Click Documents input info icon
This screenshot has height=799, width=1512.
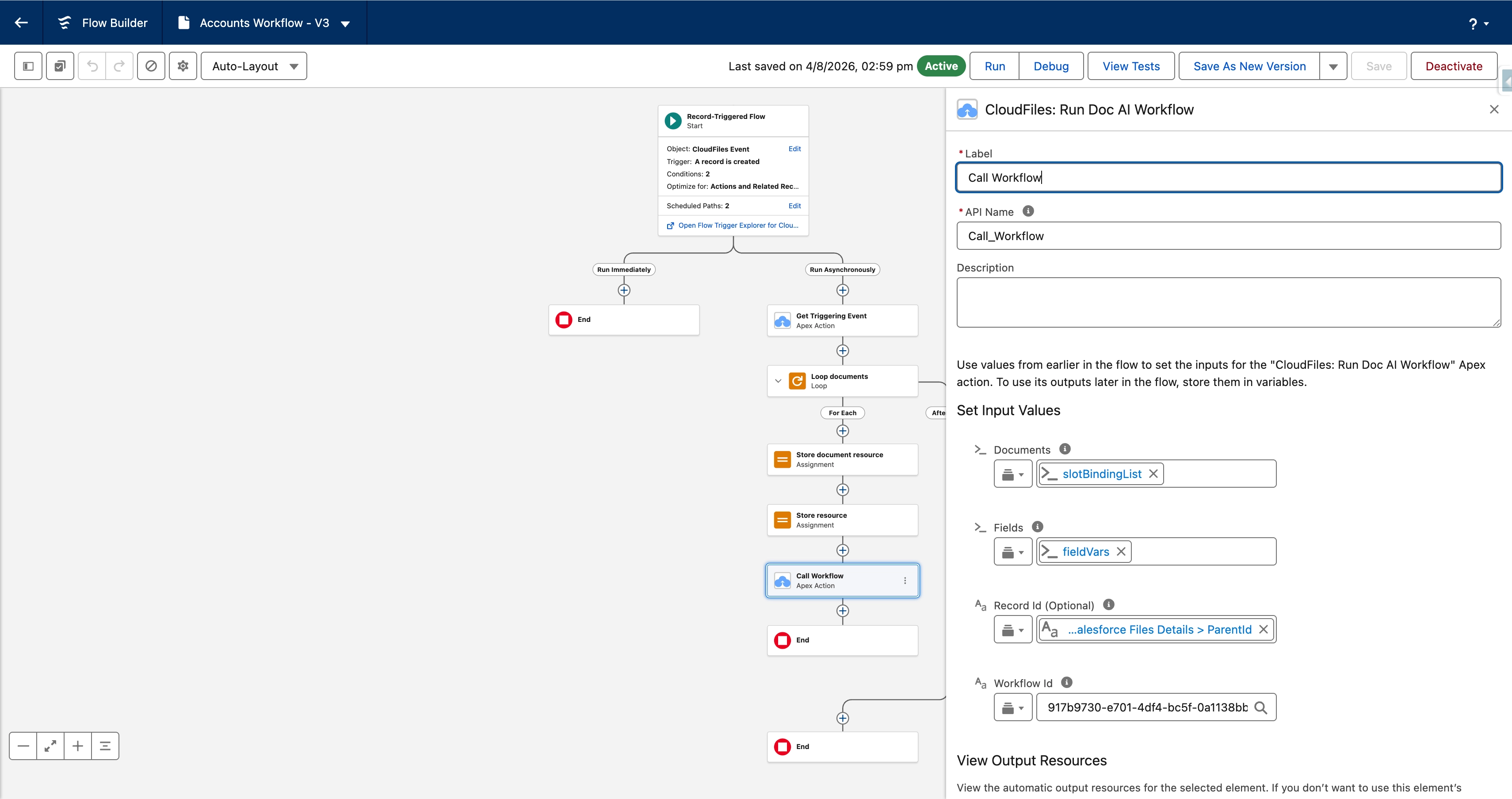[1065, 448]
